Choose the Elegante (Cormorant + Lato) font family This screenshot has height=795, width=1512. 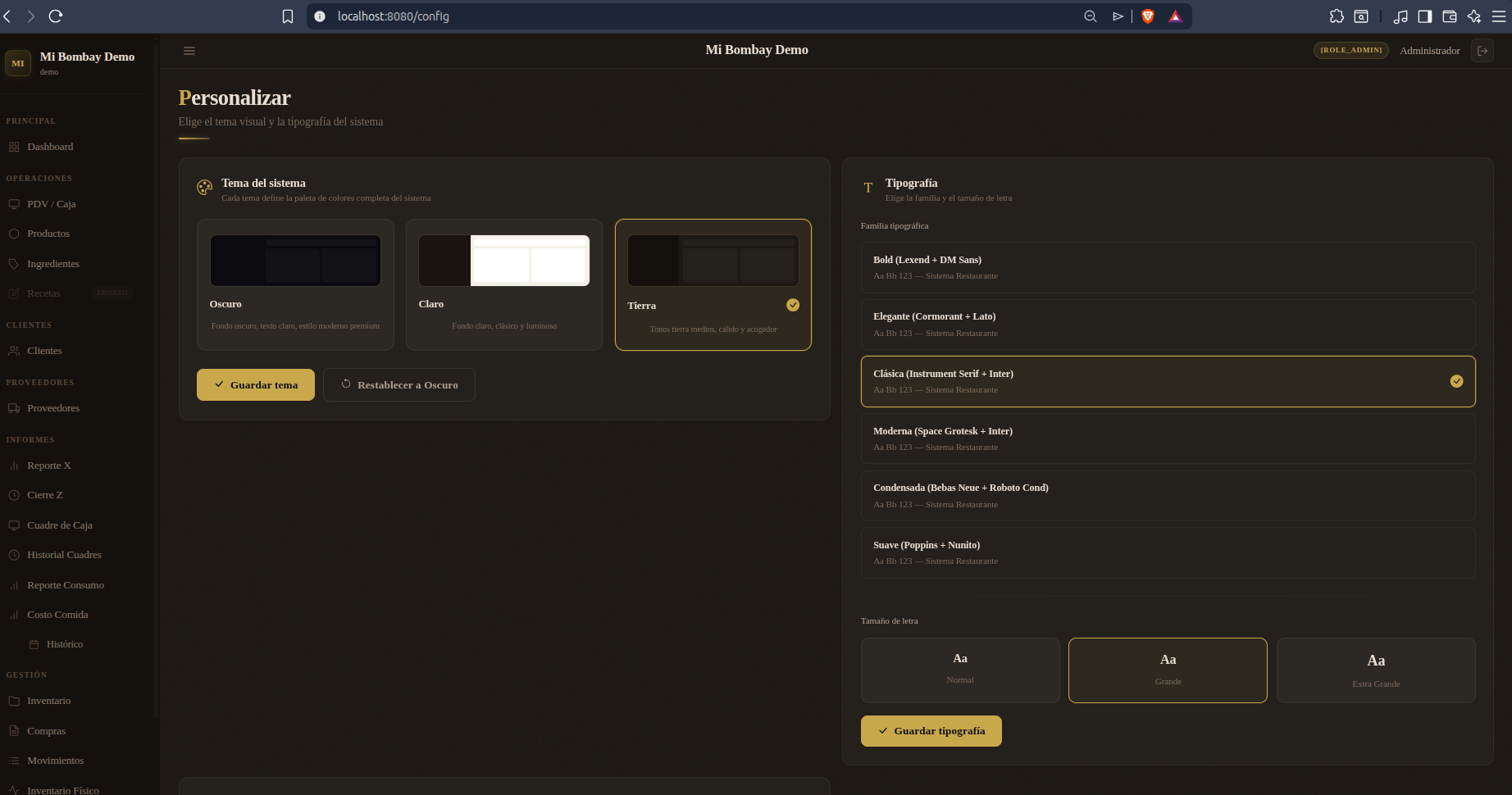1168,325
